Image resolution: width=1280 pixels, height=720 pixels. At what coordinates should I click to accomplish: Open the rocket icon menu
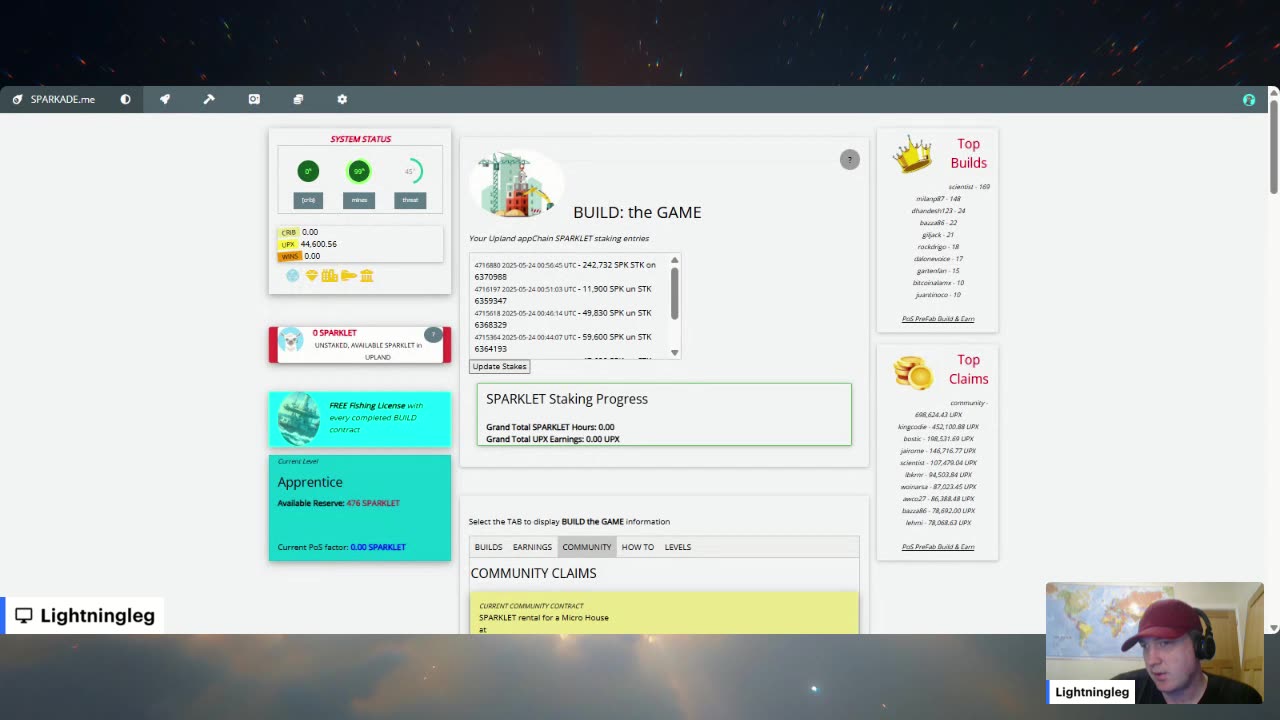[165, 99]
